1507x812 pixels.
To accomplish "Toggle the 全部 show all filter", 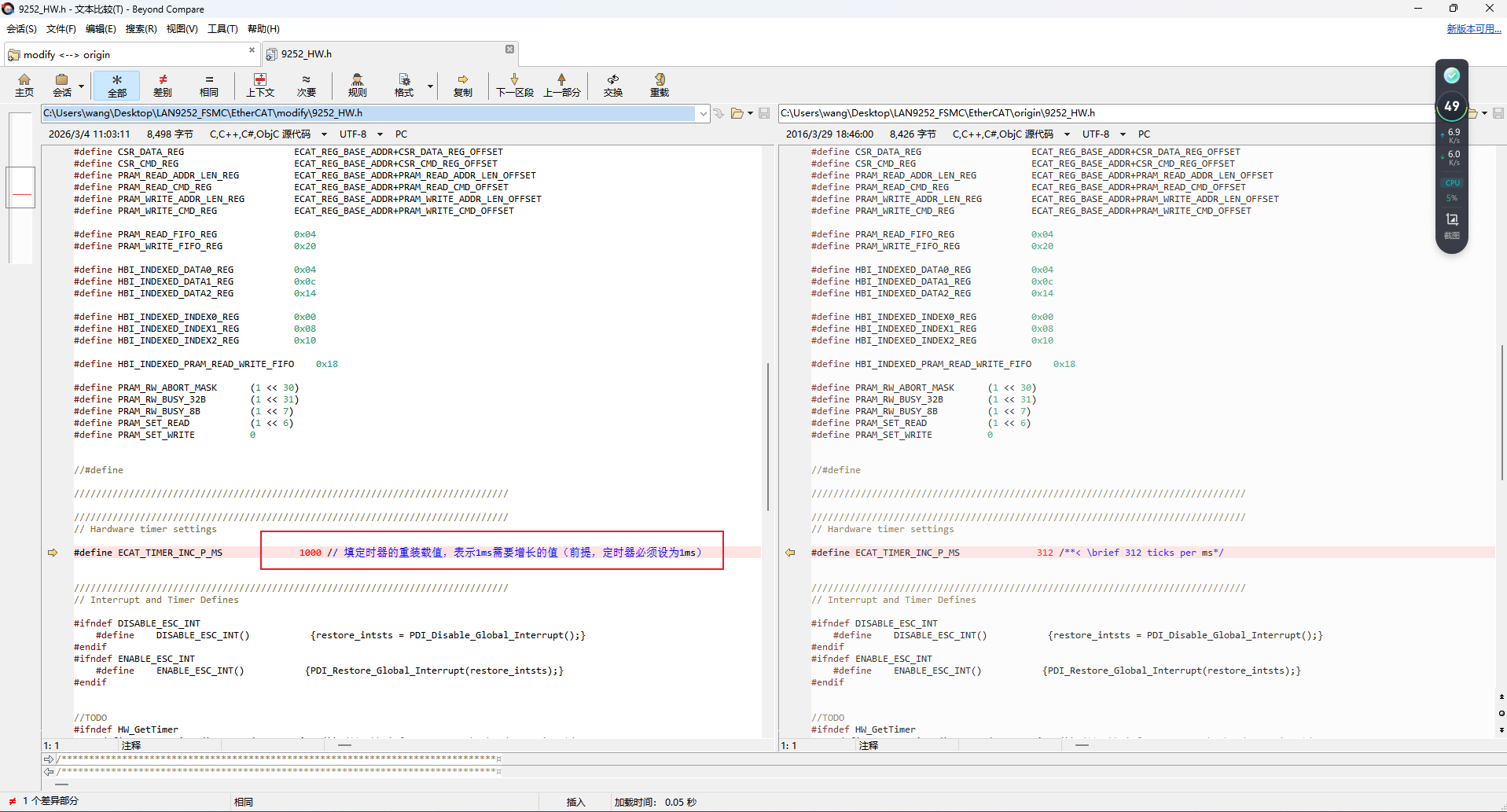I will (117, 85).
